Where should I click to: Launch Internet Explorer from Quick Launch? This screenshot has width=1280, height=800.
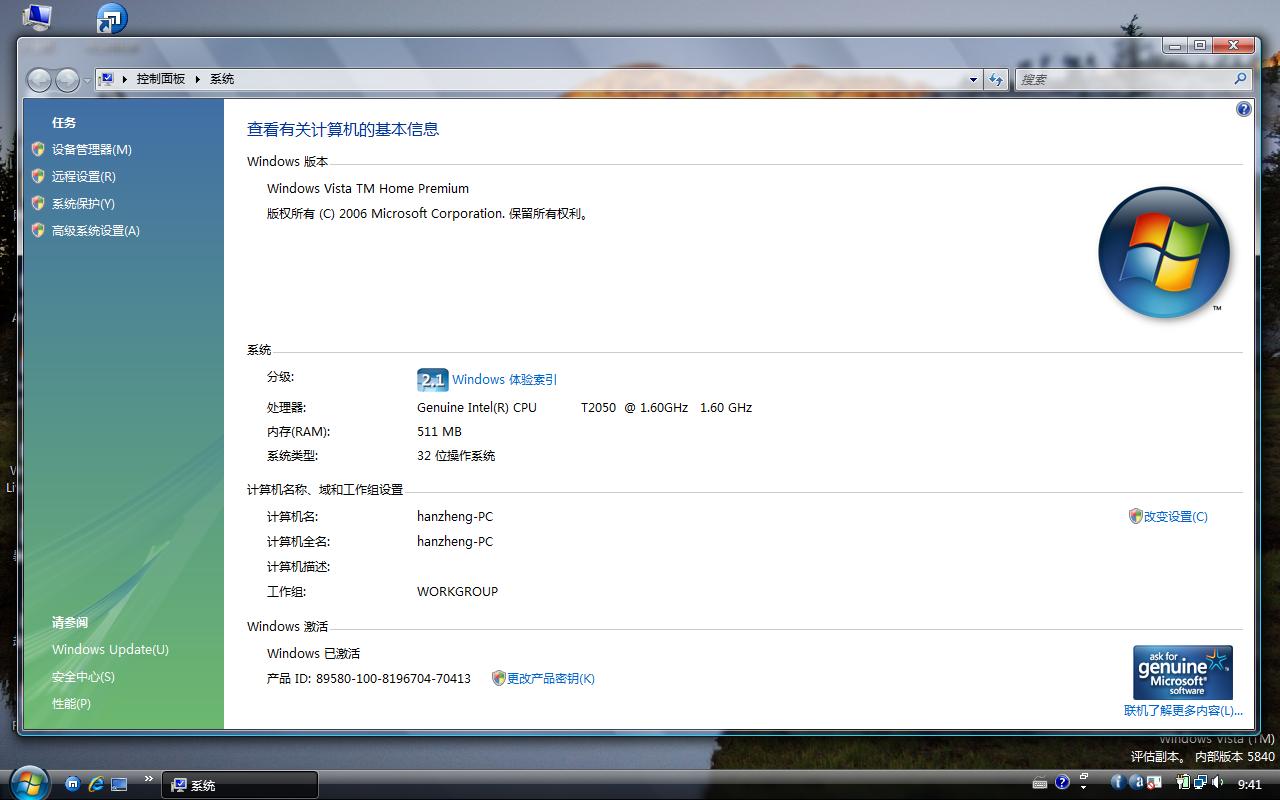tap(96, 785)
